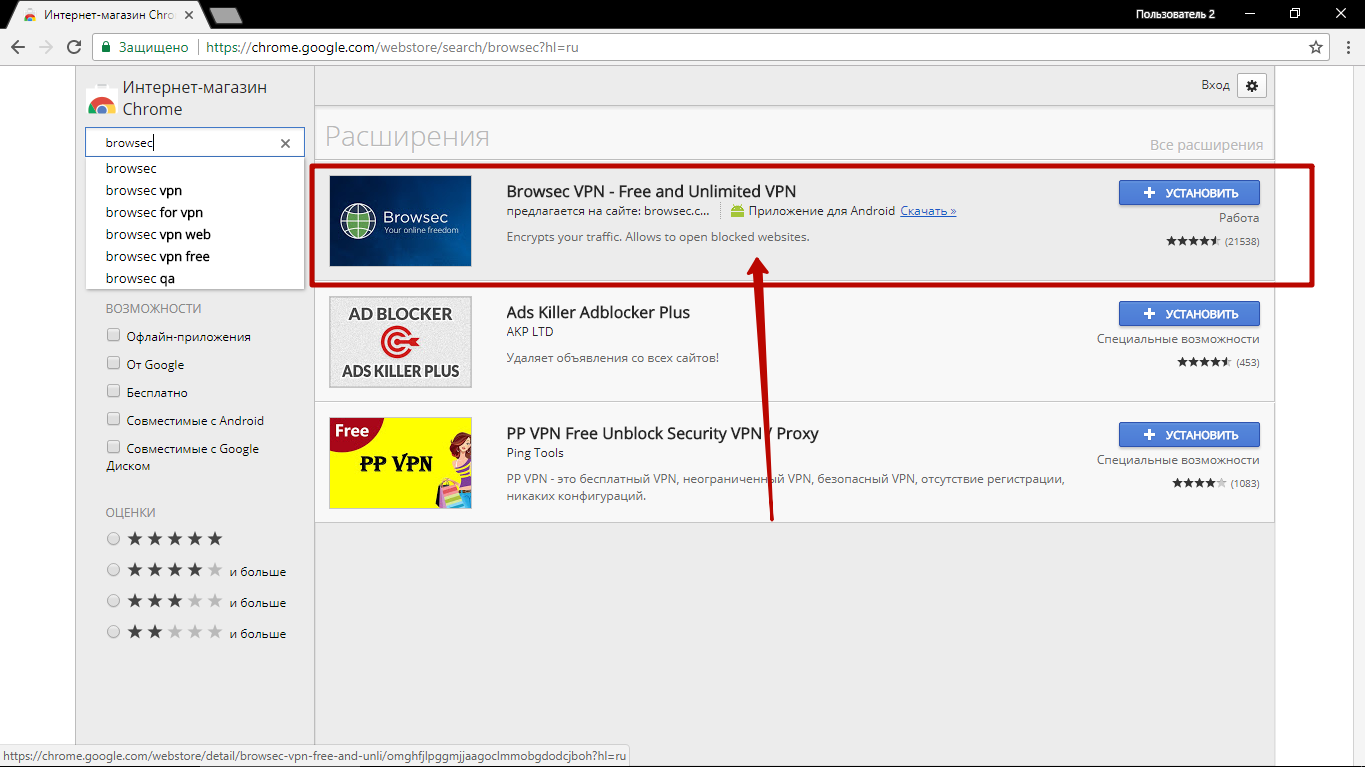Click the Android icon in Browsec row
Image resolution: width=1365 pixels, height=767 pixels.
click(x=737, y=211)
